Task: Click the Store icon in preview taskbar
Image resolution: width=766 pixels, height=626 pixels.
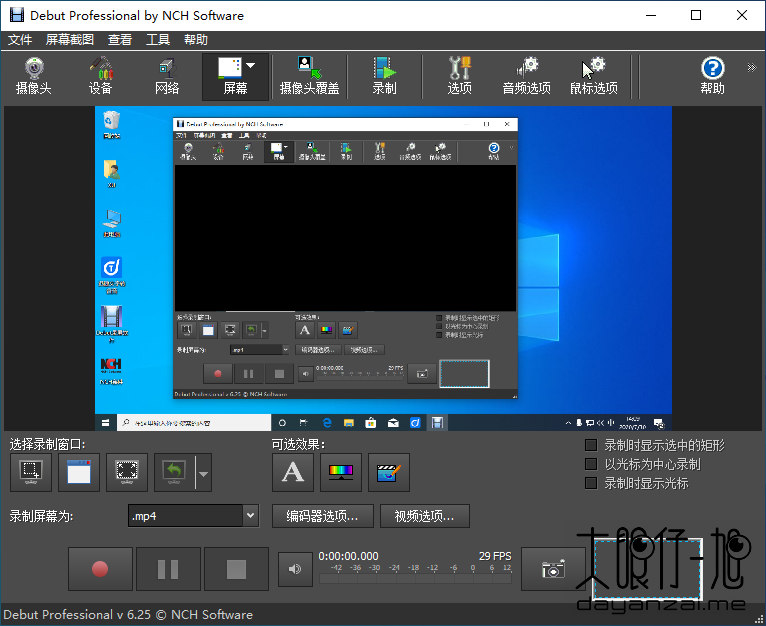Action: click(371, 423)
